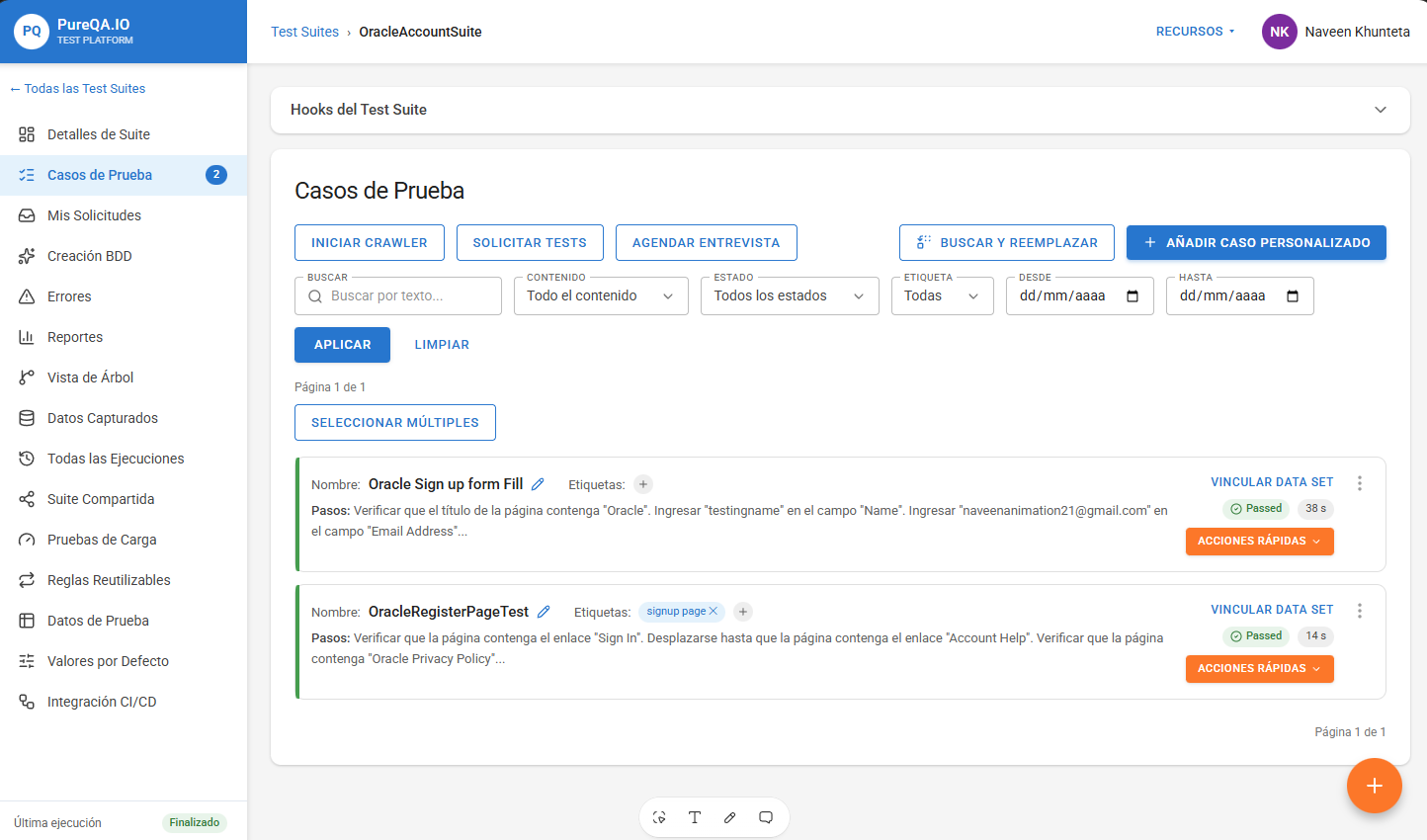Click the Reportes bar chart icon
The height and width of the screenshot is (840, 1427).
click(27, 337)
